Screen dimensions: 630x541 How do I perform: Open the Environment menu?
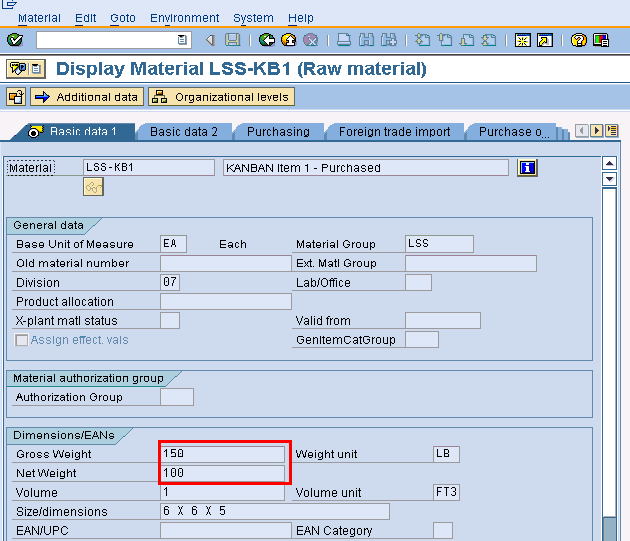point(184,18)
